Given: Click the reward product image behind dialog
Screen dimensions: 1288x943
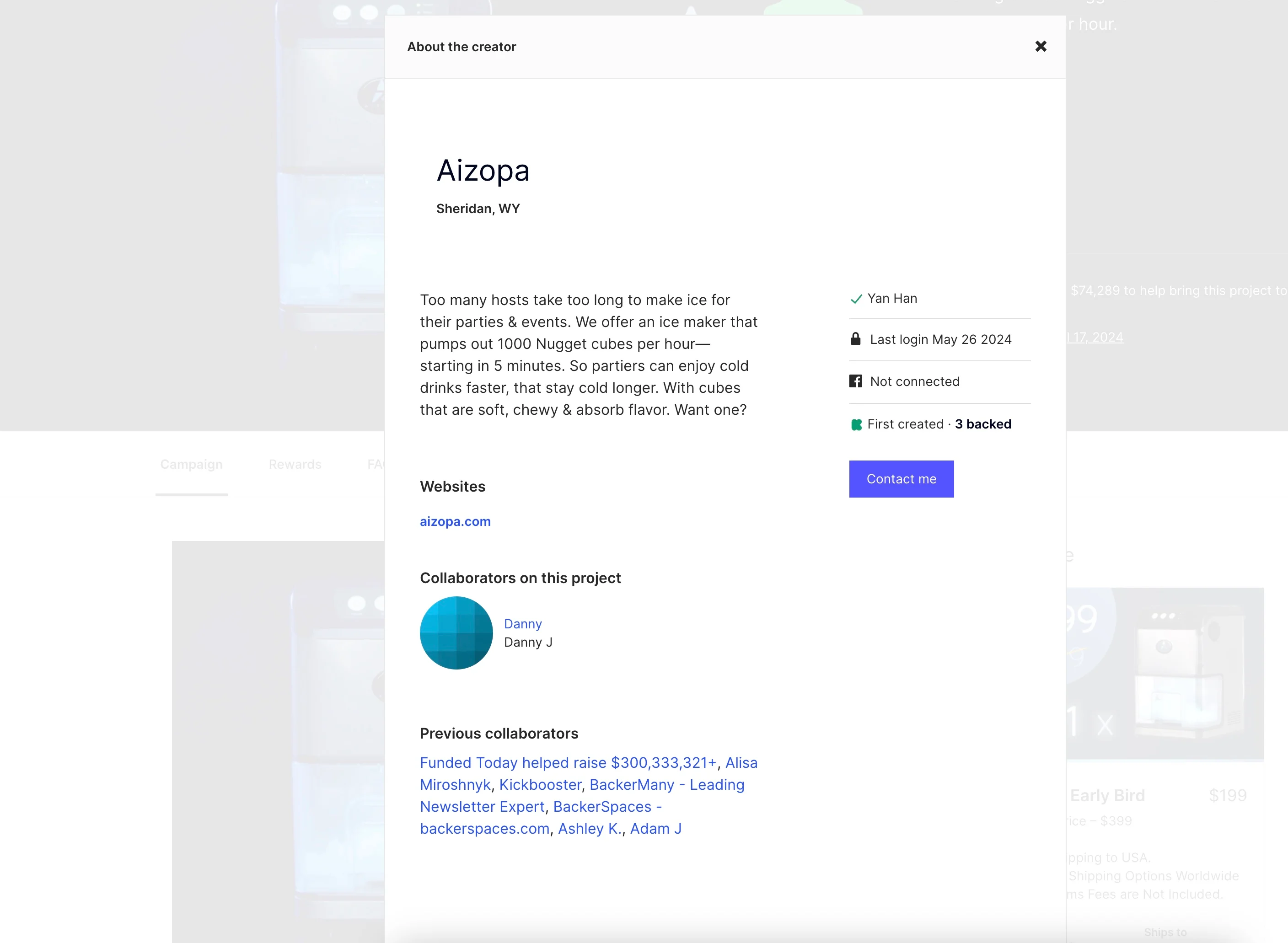Looking at the screenshot, I should coord(1165,674).
